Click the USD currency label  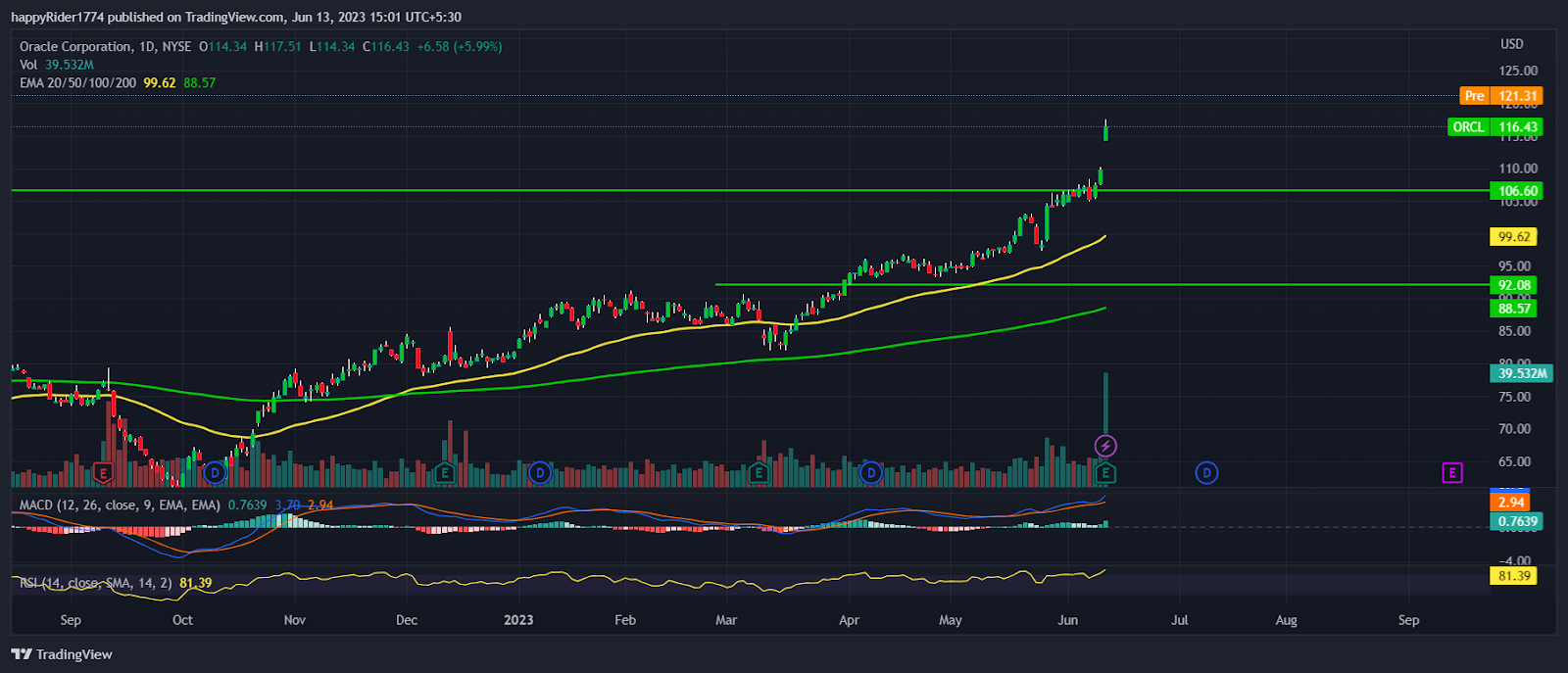point(1512,44)
